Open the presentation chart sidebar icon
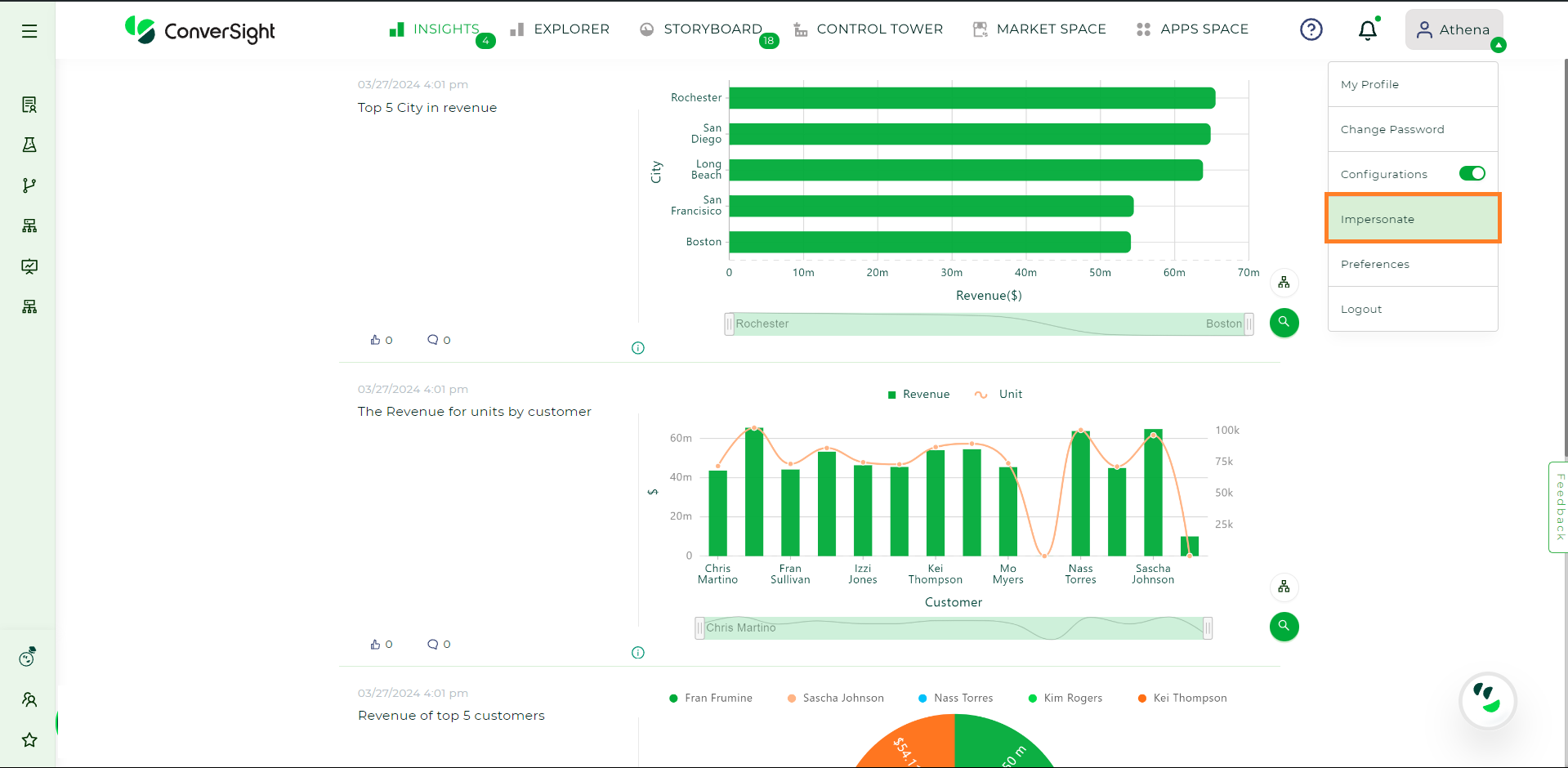The image size is (1568, 768). tap(29, 266)
